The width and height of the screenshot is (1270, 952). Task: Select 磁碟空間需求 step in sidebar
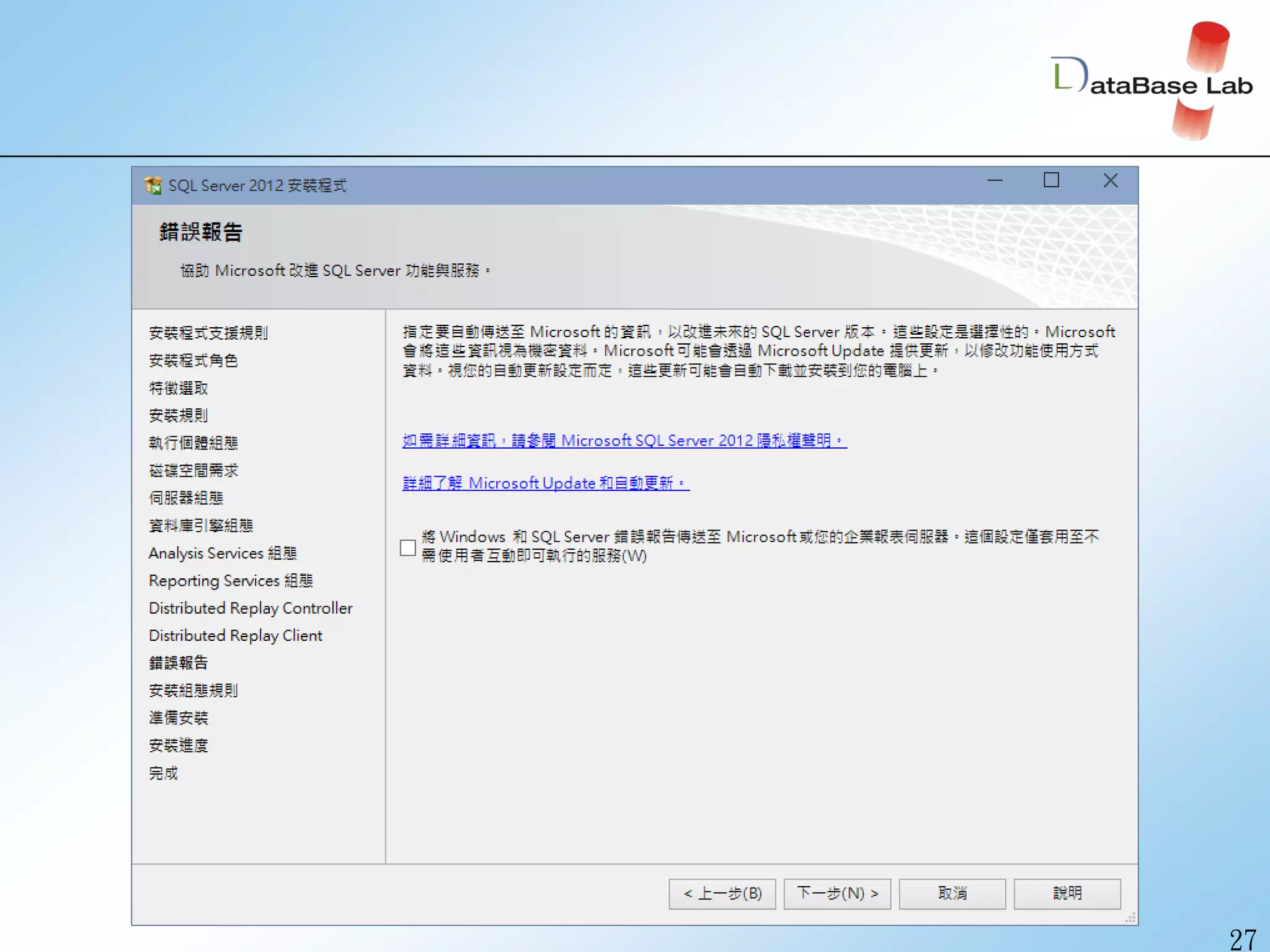tap(193, 470)
